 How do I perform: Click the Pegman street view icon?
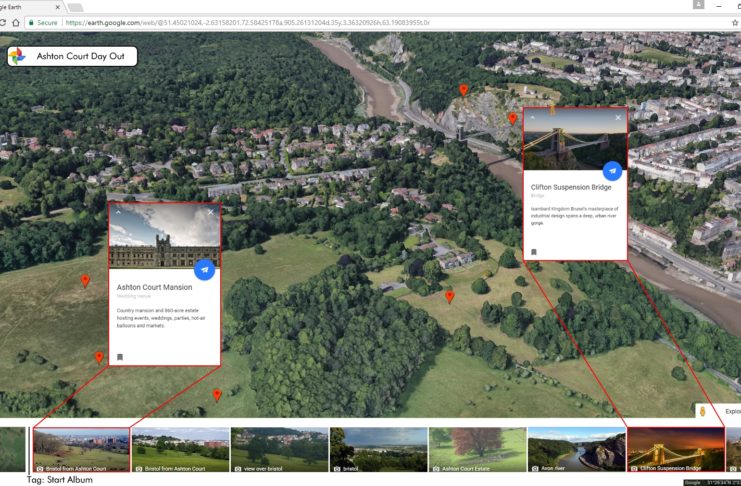(x=703, y=411)
